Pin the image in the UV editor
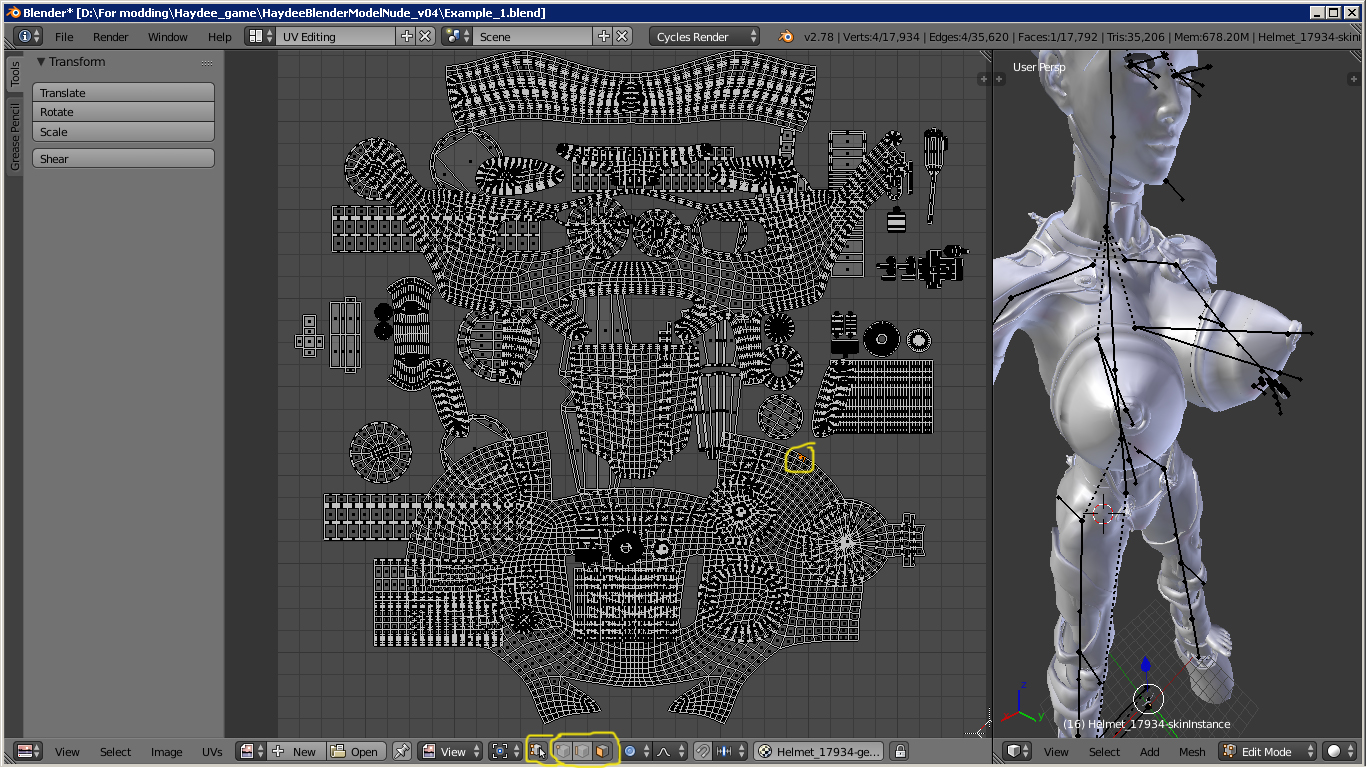The height and width of the screenshot is (768, 1366). 402,751
